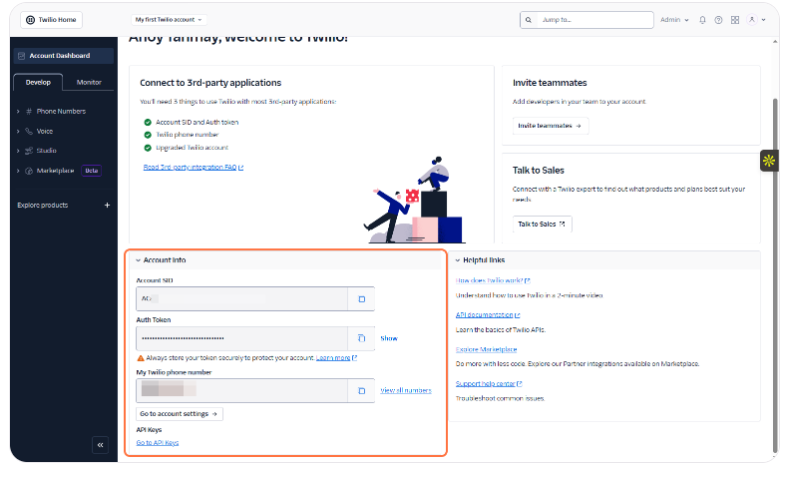Open the Admin dropdown menu
793x499 pixels.
tap(674, 20)
